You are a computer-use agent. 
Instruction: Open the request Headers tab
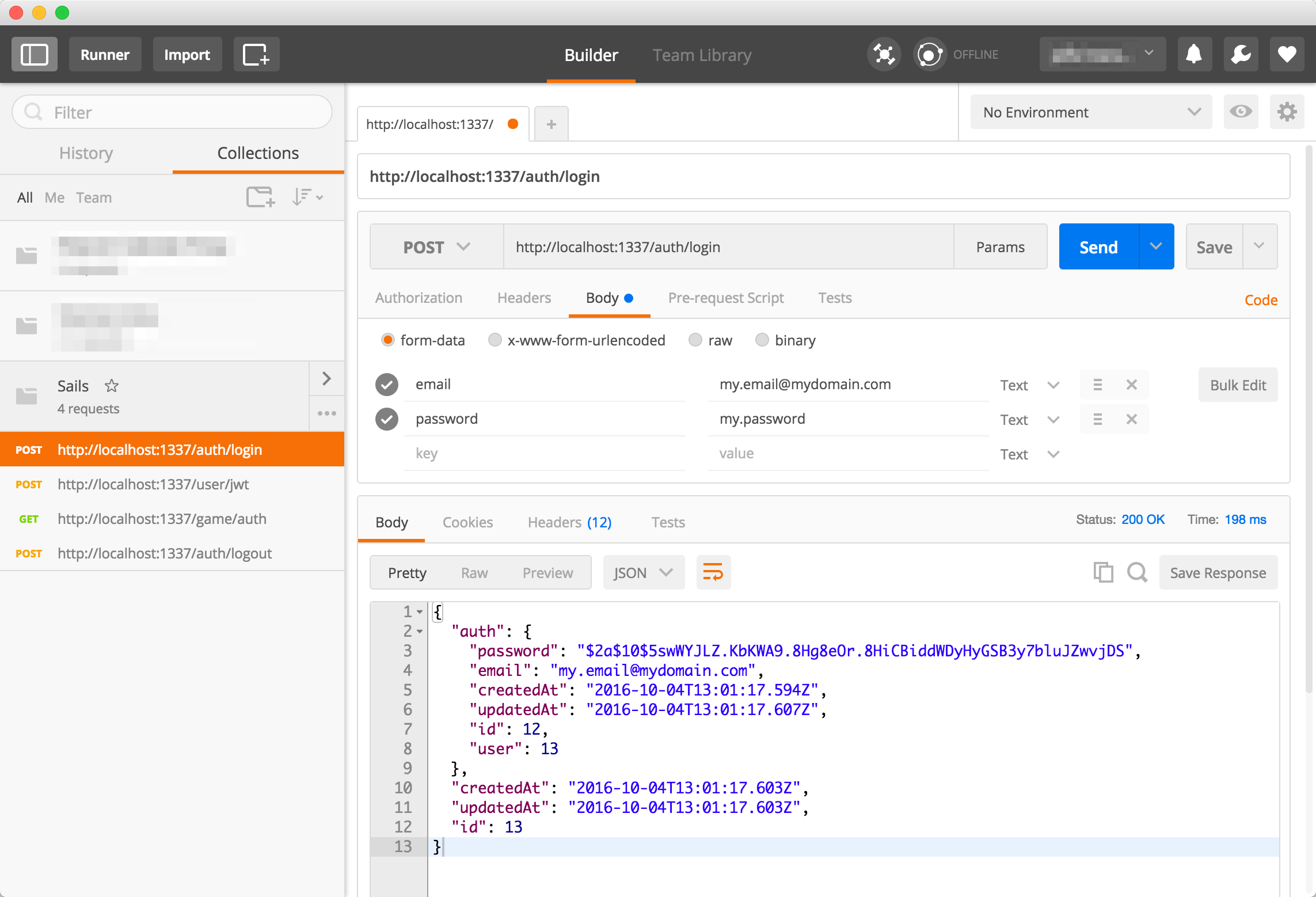pos(524,298)
